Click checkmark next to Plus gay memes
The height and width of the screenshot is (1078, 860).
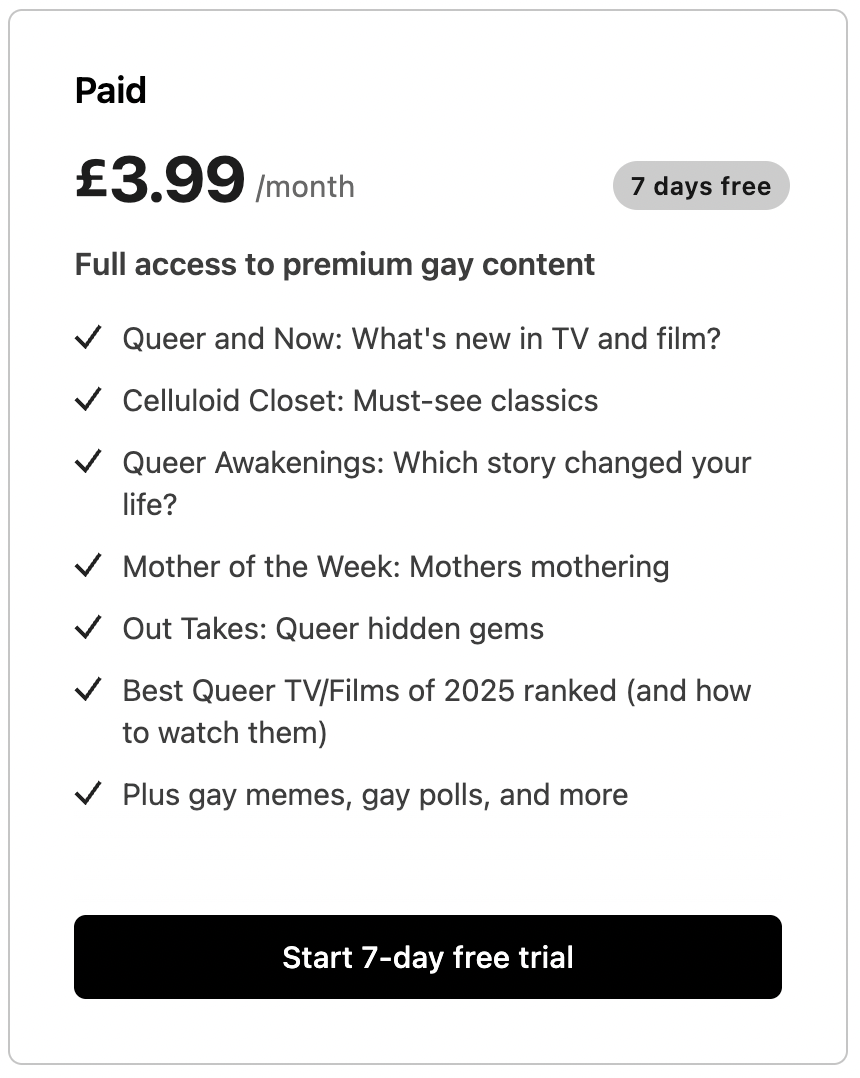click(89, 795)
